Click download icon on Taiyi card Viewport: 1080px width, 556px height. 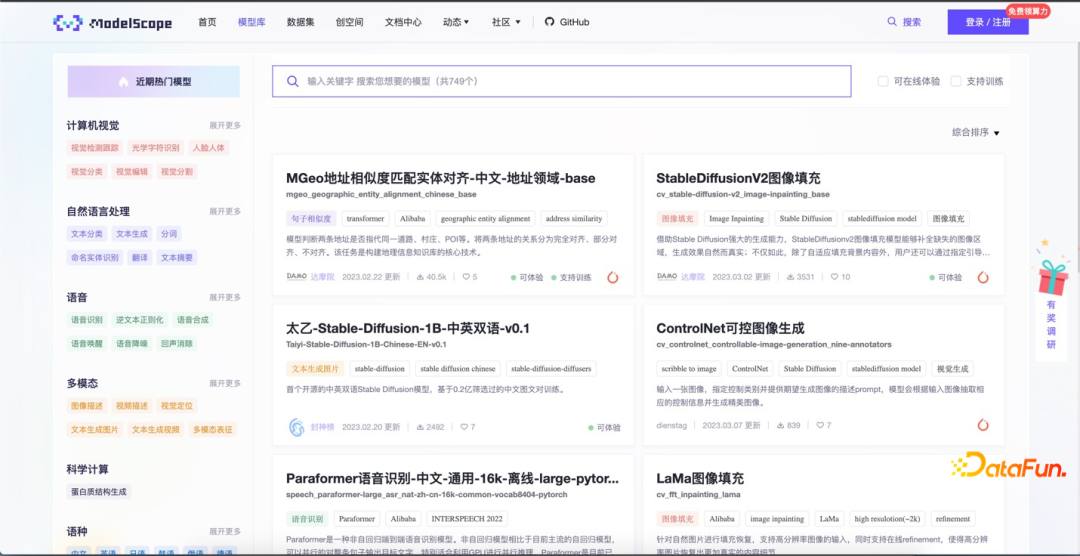[x=419, y=427]
